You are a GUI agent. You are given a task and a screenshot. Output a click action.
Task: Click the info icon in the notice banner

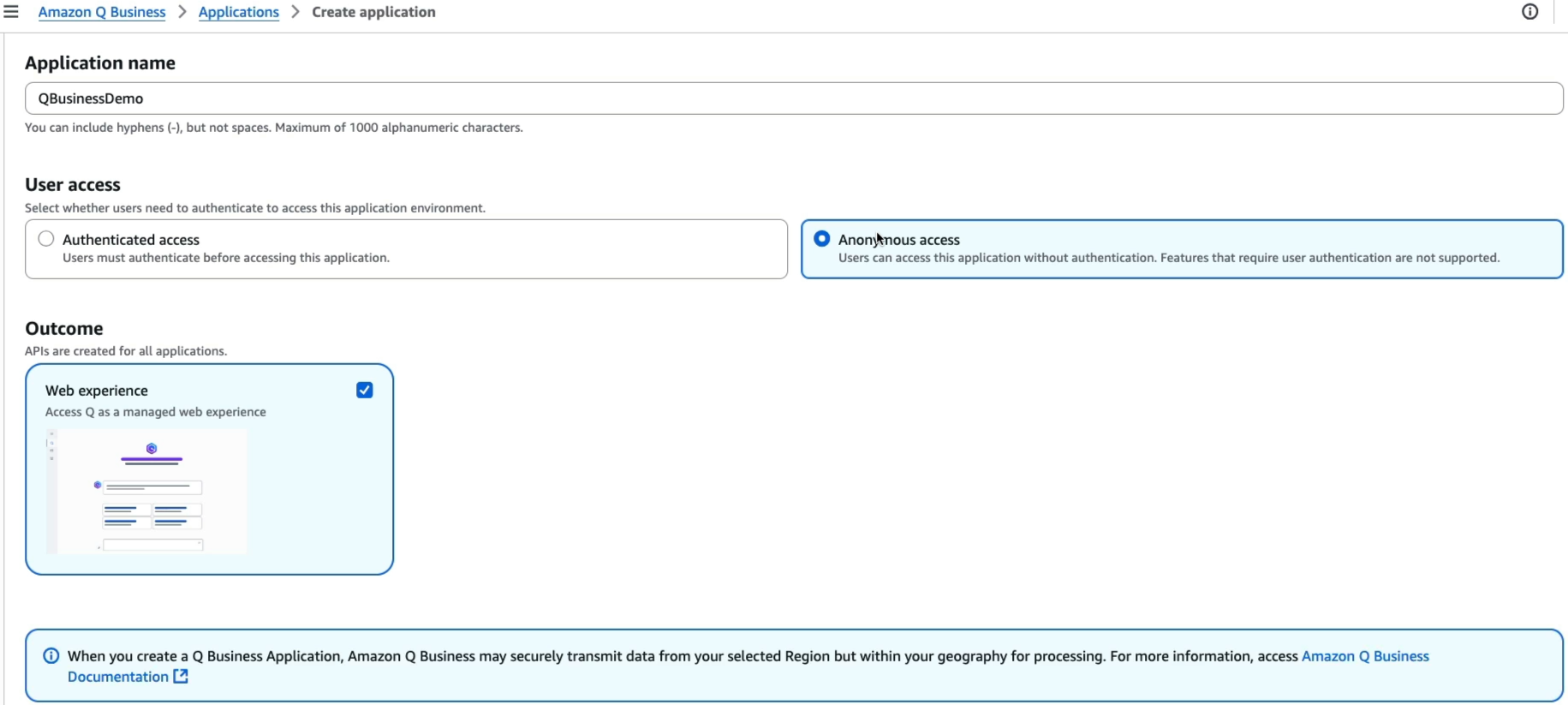pyautogui.click(x=51, y=656)
